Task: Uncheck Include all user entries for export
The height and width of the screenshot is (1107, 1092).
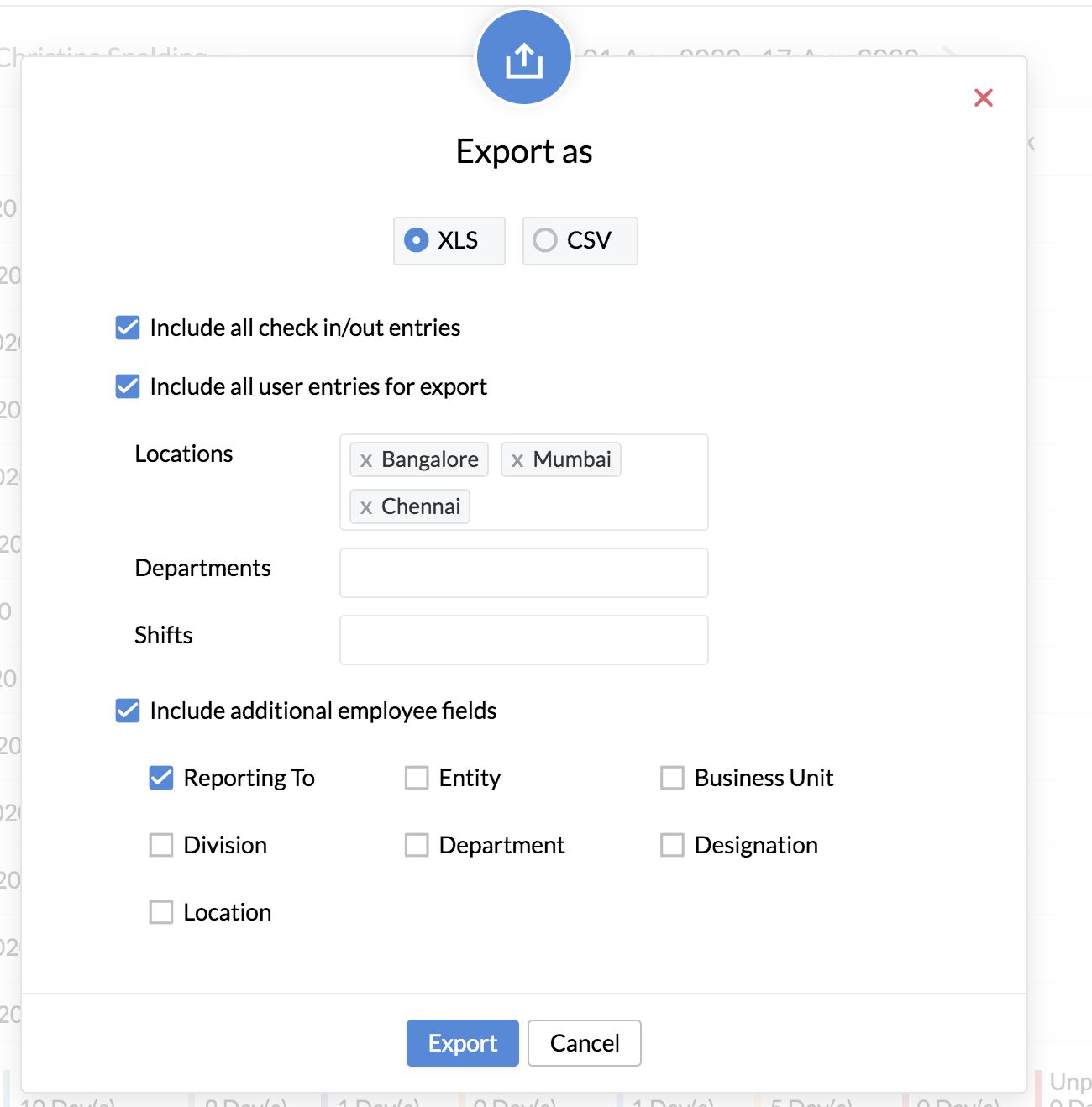Action: tap(128, 386)
